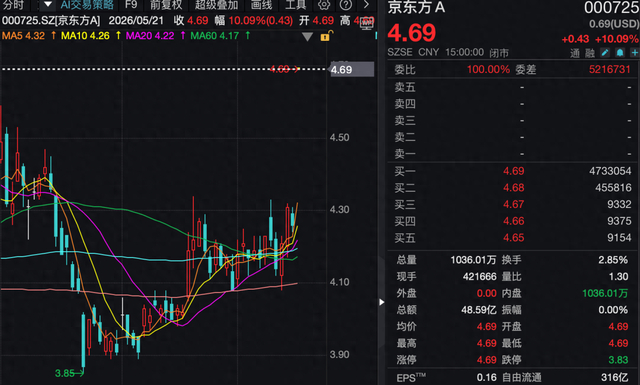Click the 超级叠加 overlay button
The width and height of the screenshot is (640, 385).
[216, 5]
